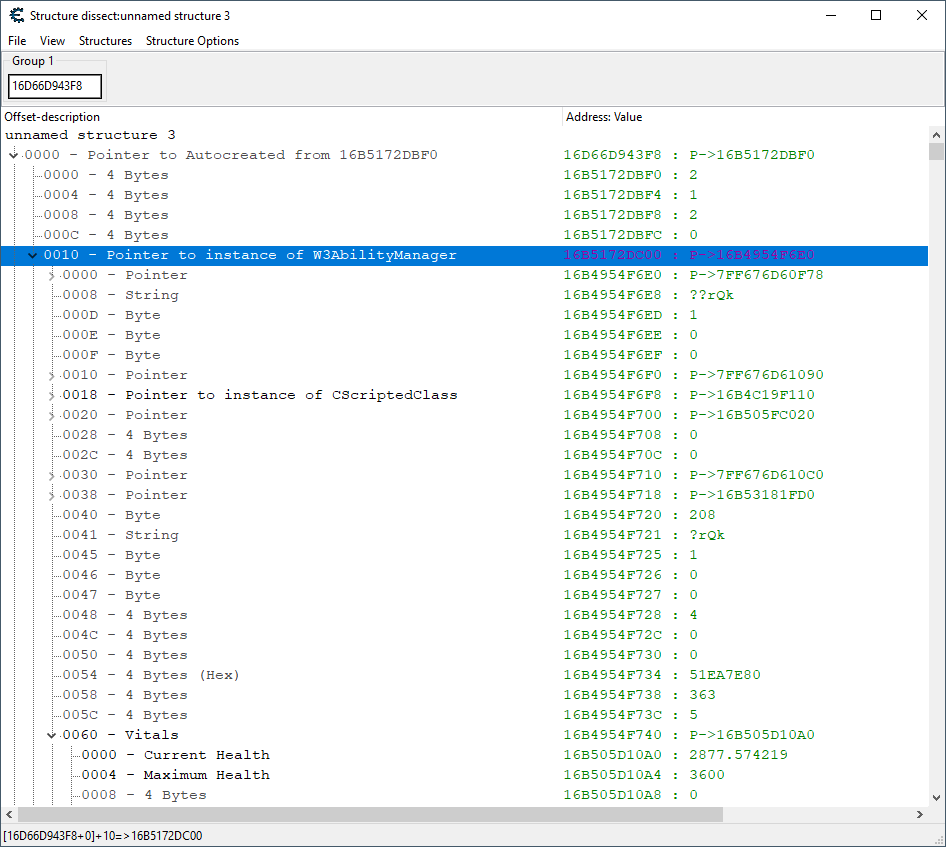
Task: Open the View menu
Action: [52, 41]
